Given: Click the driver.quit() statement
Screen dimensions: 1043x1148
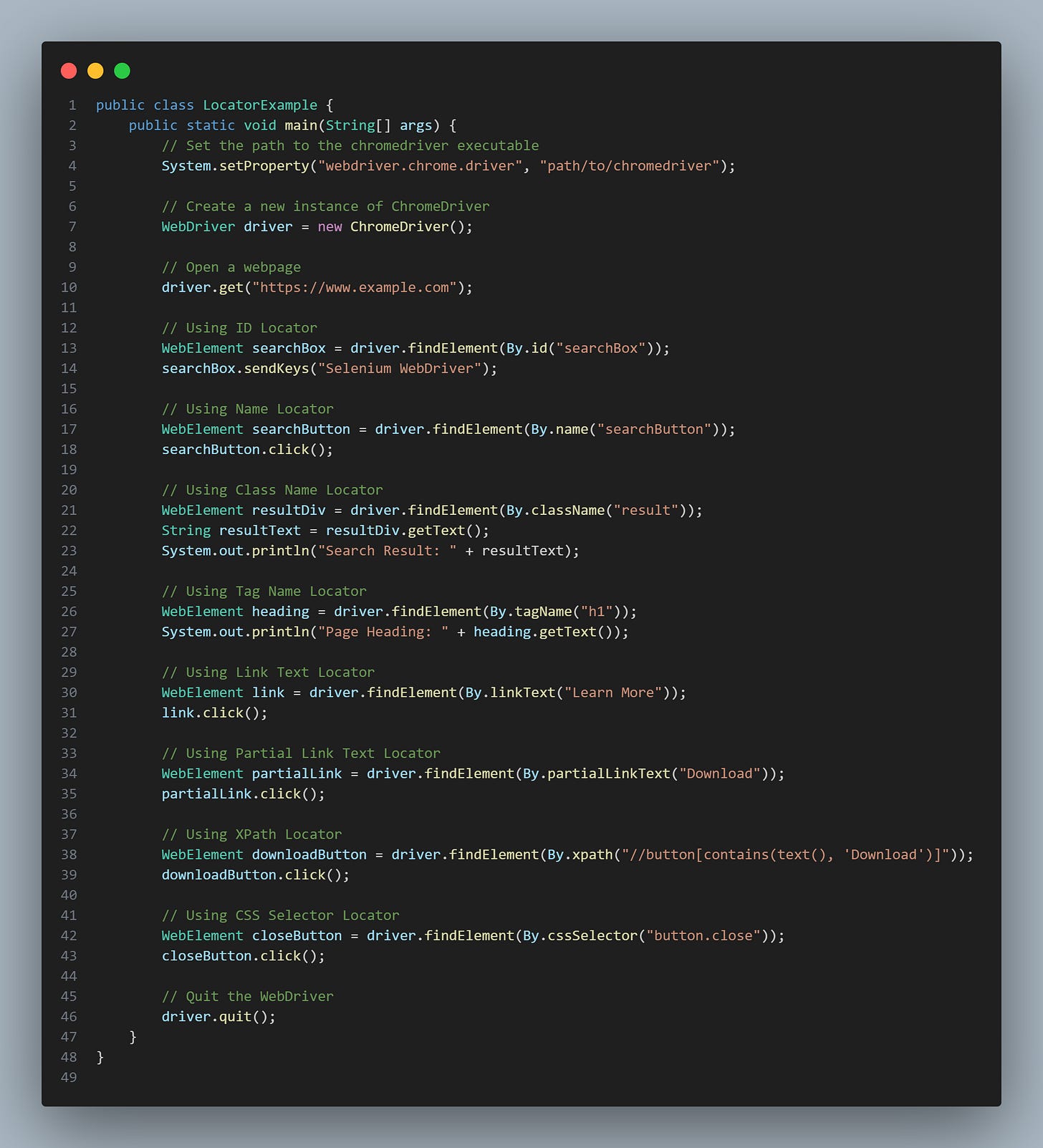Looking at the screenshot, I should tap(218, 1016).
